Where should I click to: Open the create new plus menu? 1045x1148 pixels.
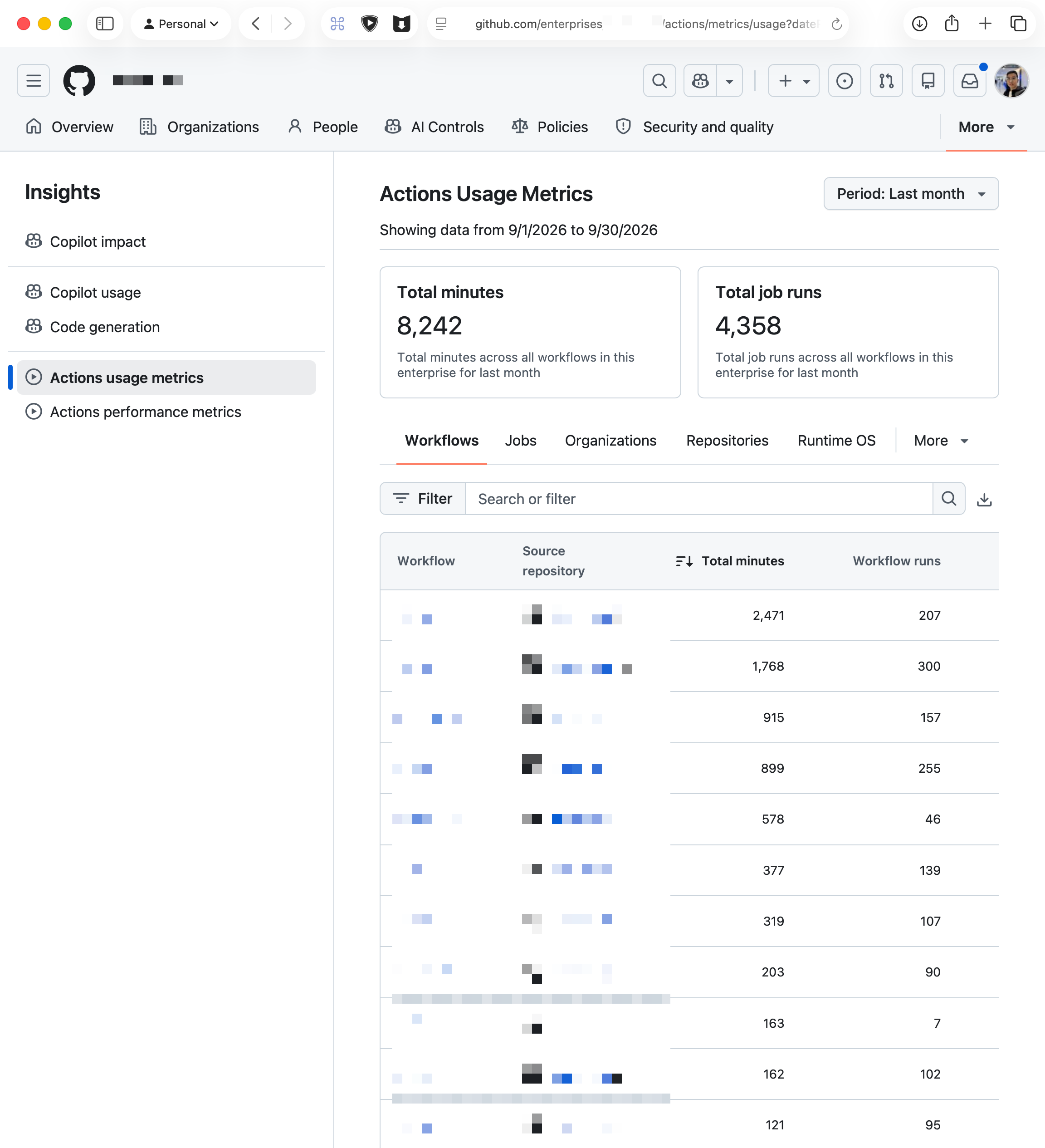coord(793,81)
